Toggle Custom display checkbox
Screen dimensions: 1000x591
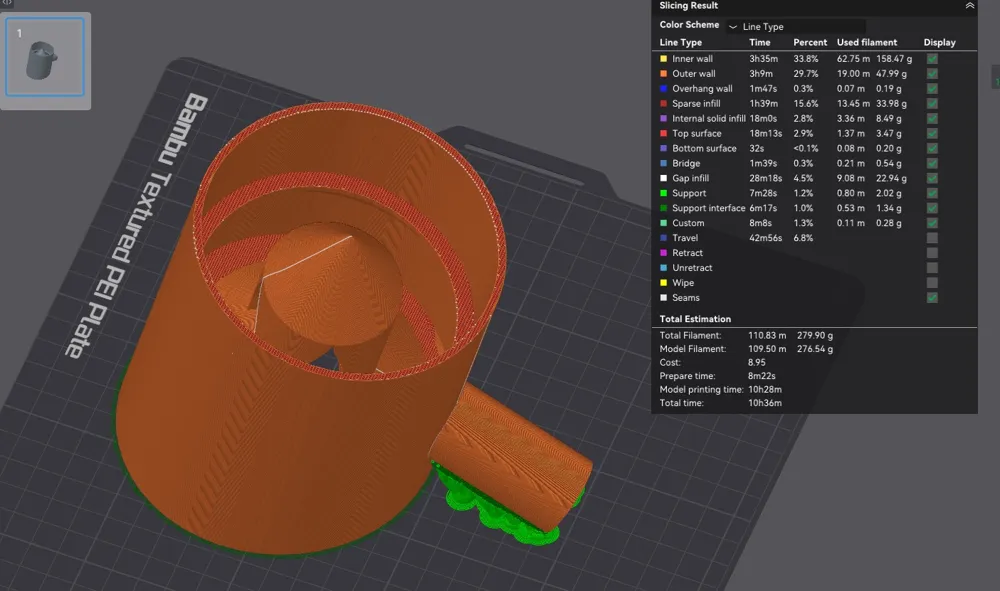click(x=932, y=223)
